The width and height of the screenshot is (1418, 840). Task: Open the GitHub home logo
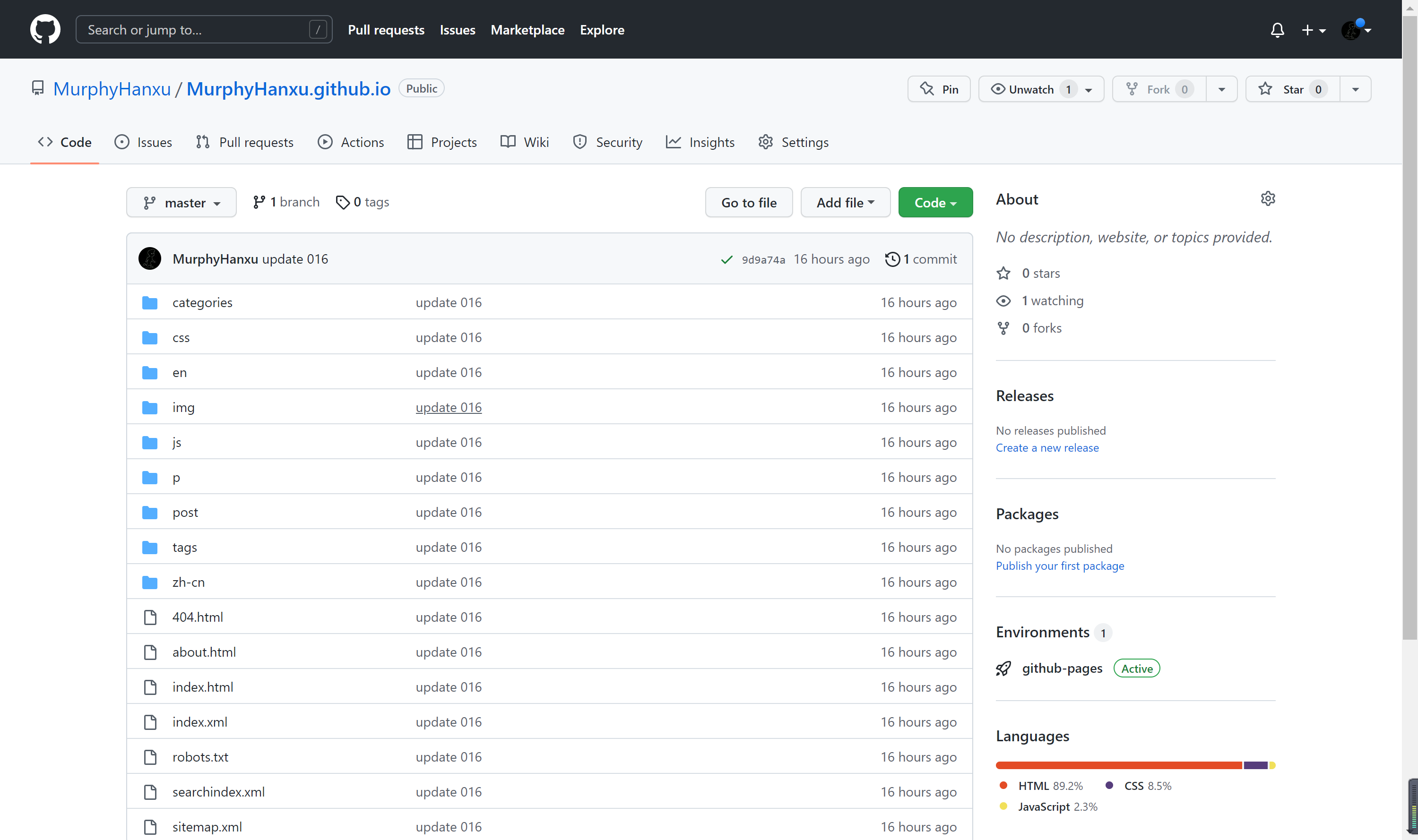(45, 29)
